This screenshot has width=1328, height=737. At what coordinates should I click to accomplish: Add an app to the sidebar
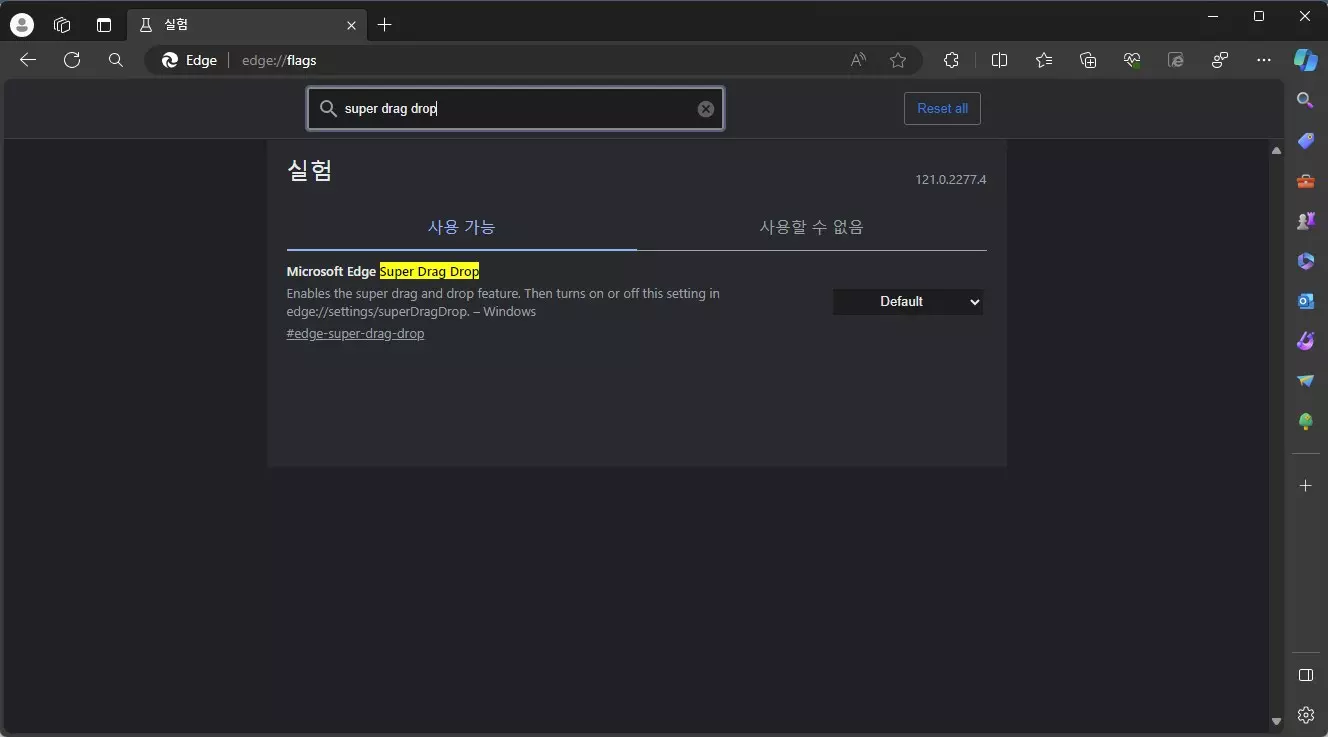[x=1305, y=485]
